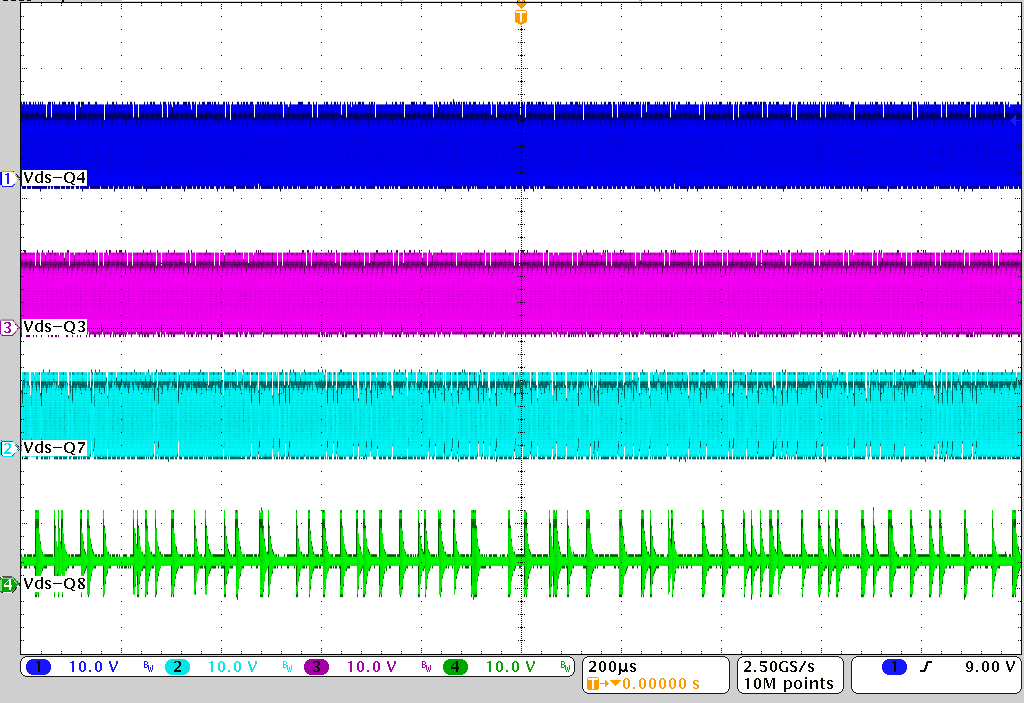Select channel 1 ground marker on left edge
The image size is (1024, 703).
[8, 178]
